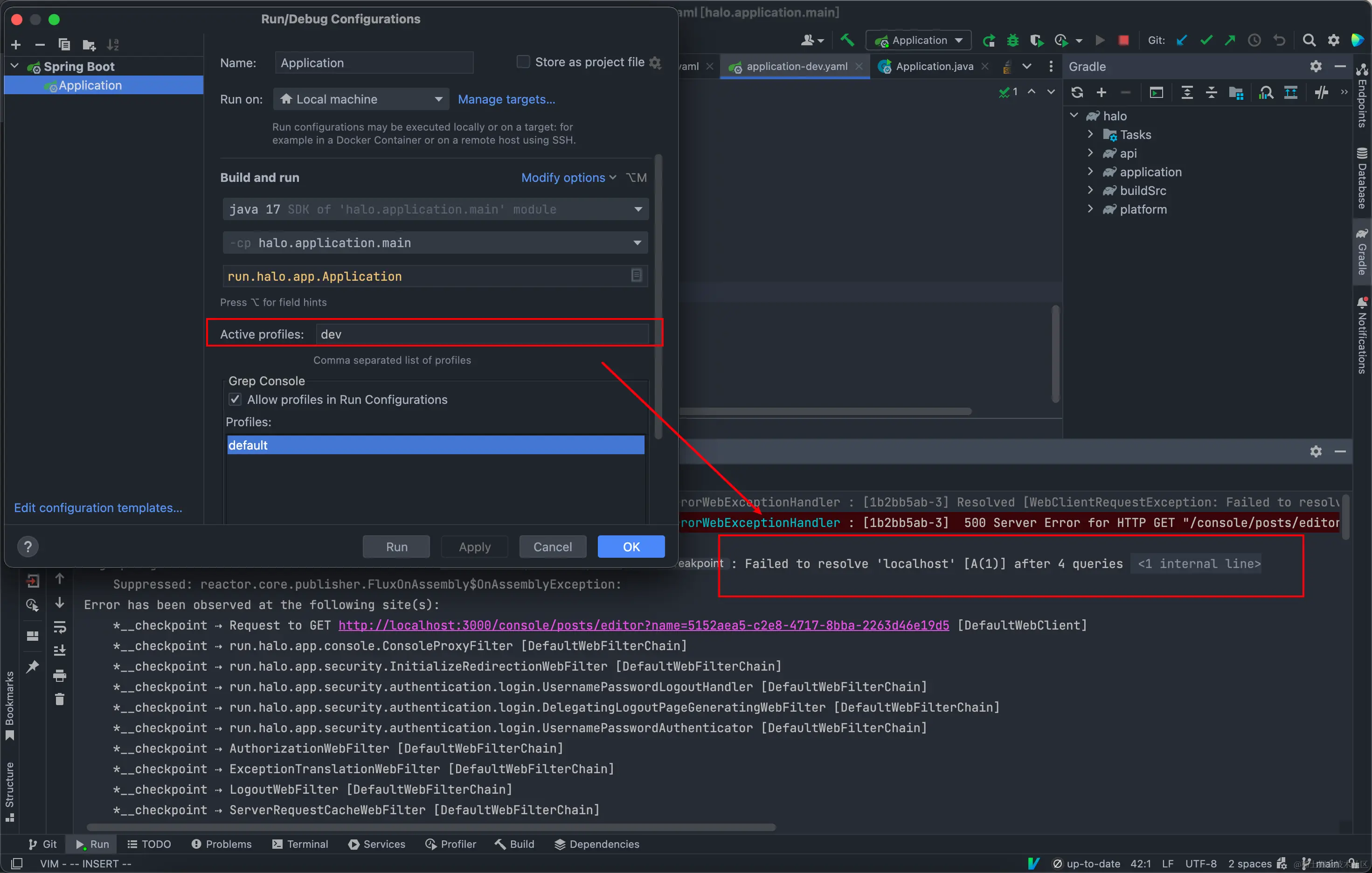Click the Build project hammer icon
The width and height of the screenshot is (1372, 873).
tap(847, 40)
